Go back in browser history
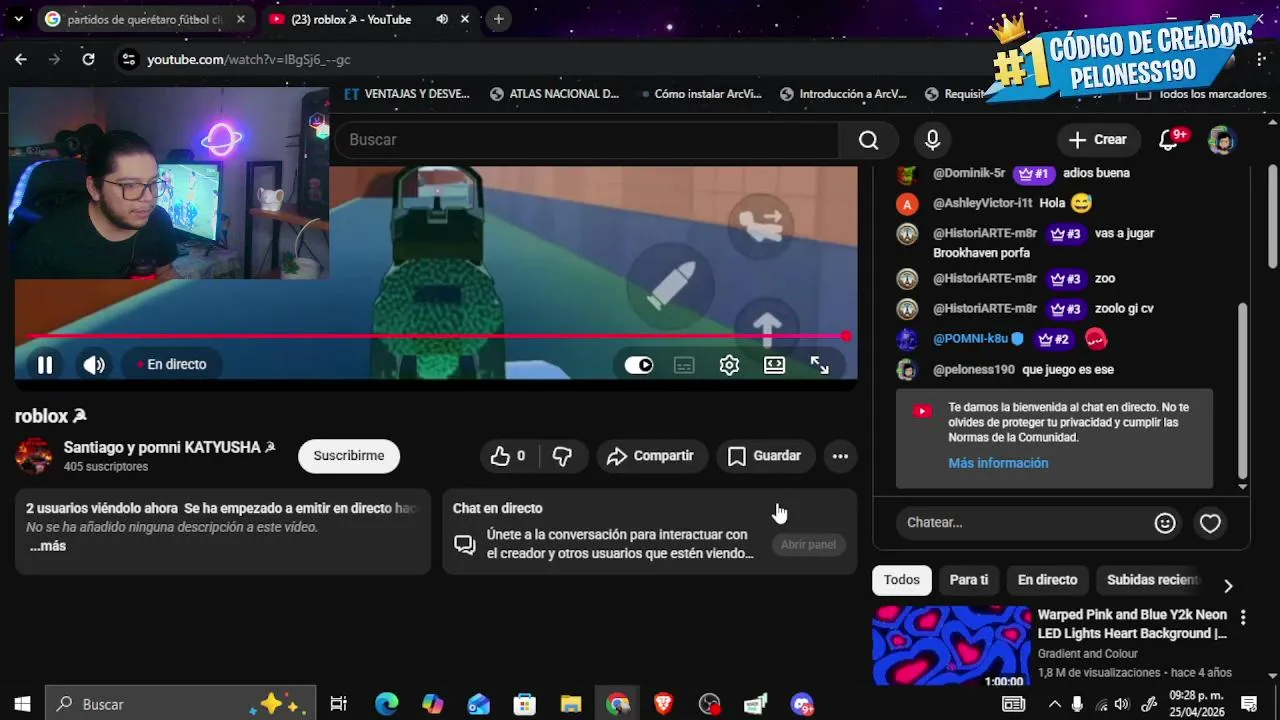Viewport: 1280px width, 720px height. (x=21, y=60)
